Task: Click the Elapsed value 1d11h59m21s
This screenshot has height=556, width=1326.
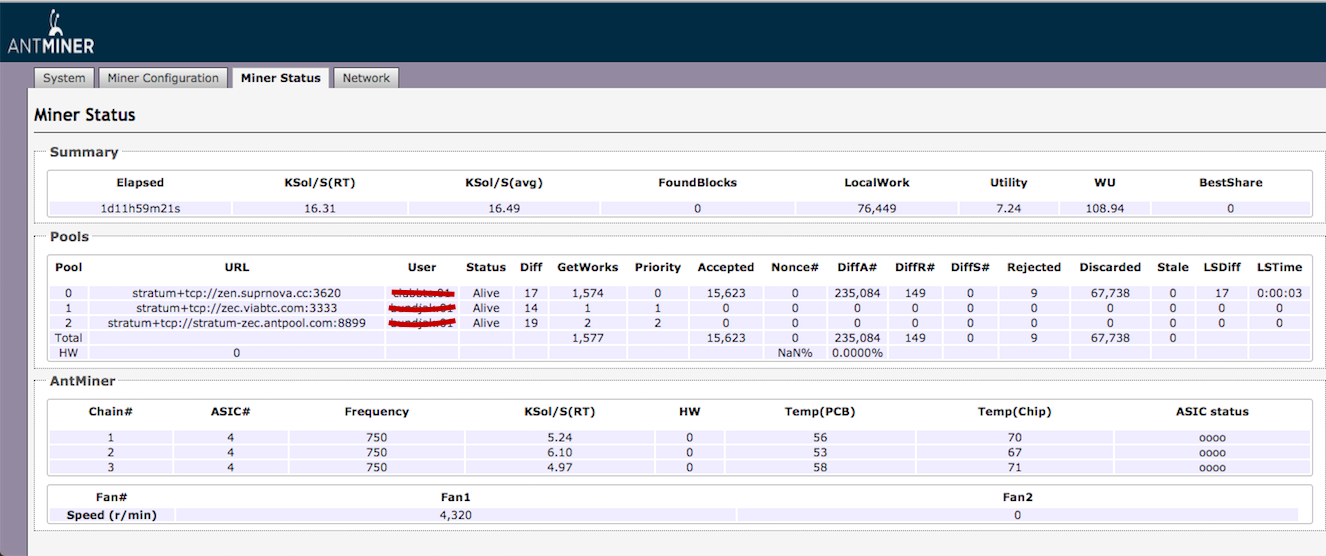Action: tap(140, 209)
